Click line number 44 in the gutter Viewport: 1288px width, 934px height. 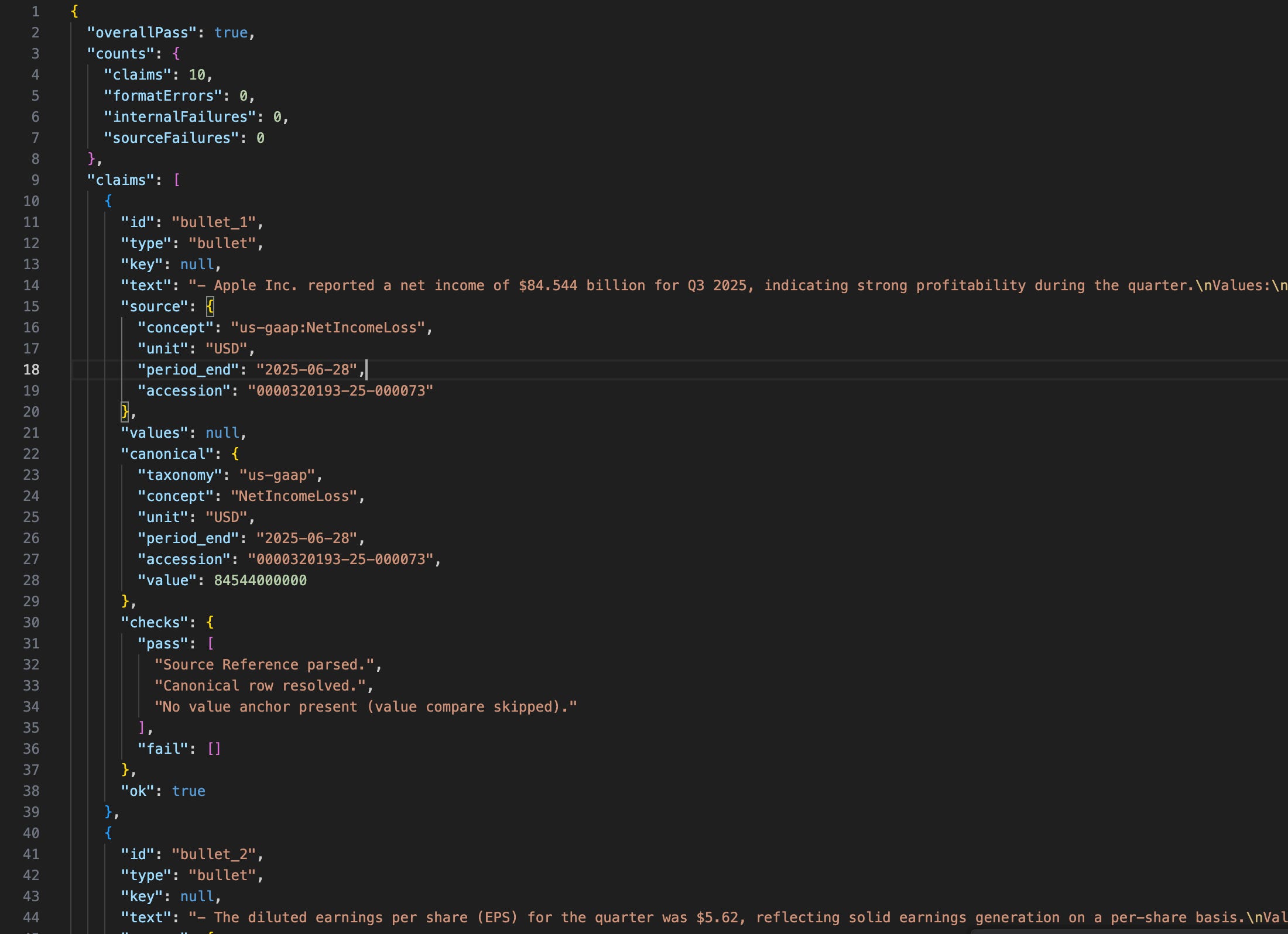31,918
